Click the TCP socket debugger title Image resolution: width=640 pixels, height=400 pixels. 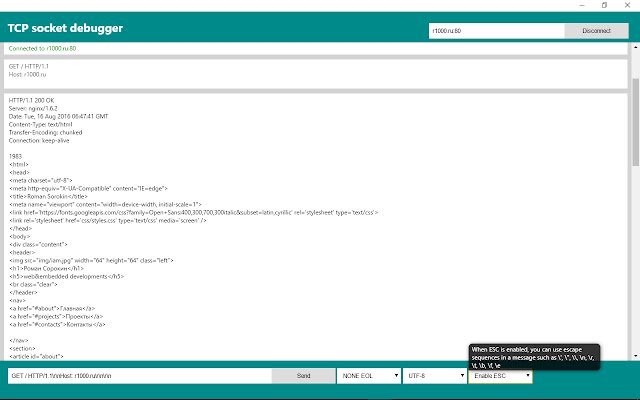pyautogui.click(x=65, y=28)
